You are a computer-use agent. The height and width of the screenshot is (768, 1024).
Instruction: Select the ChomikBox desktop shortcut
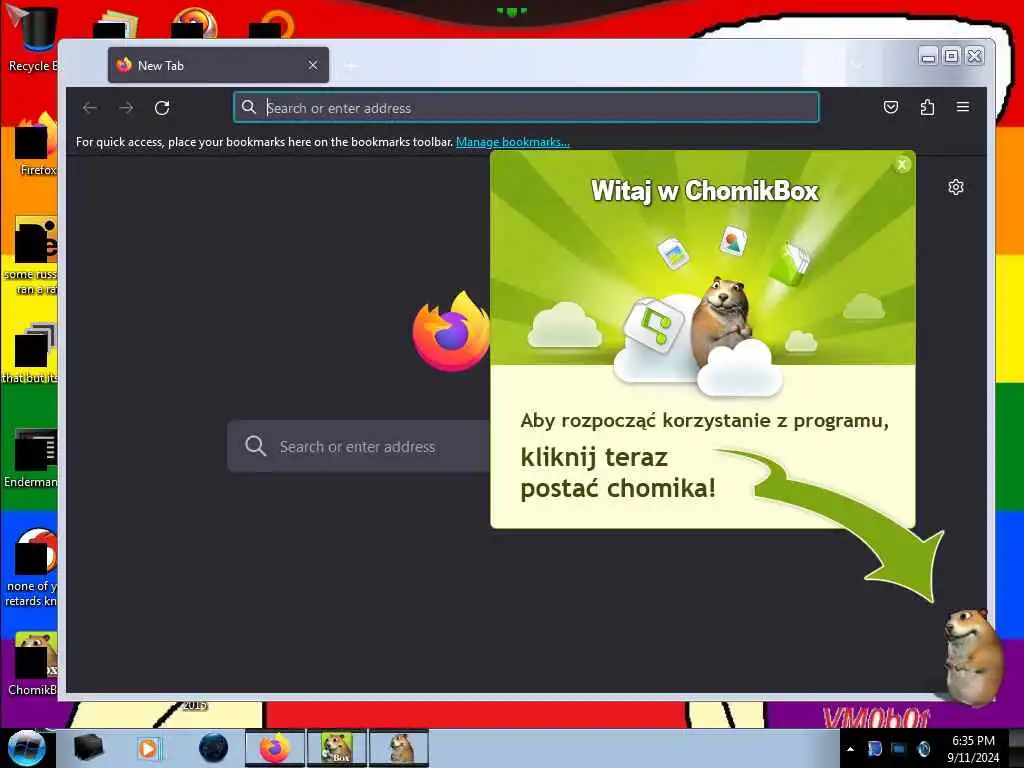pos(33,664)
